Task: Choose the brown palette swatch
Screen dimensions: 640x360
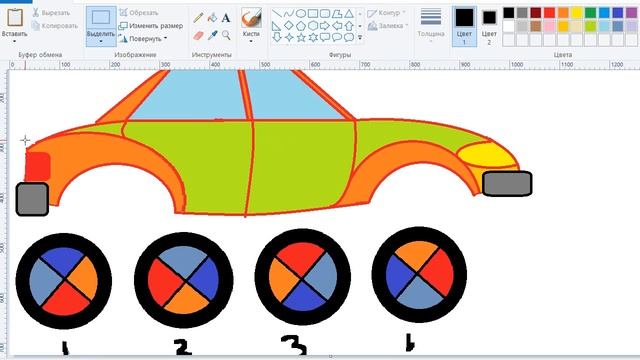Action: (x=536, y=27)
